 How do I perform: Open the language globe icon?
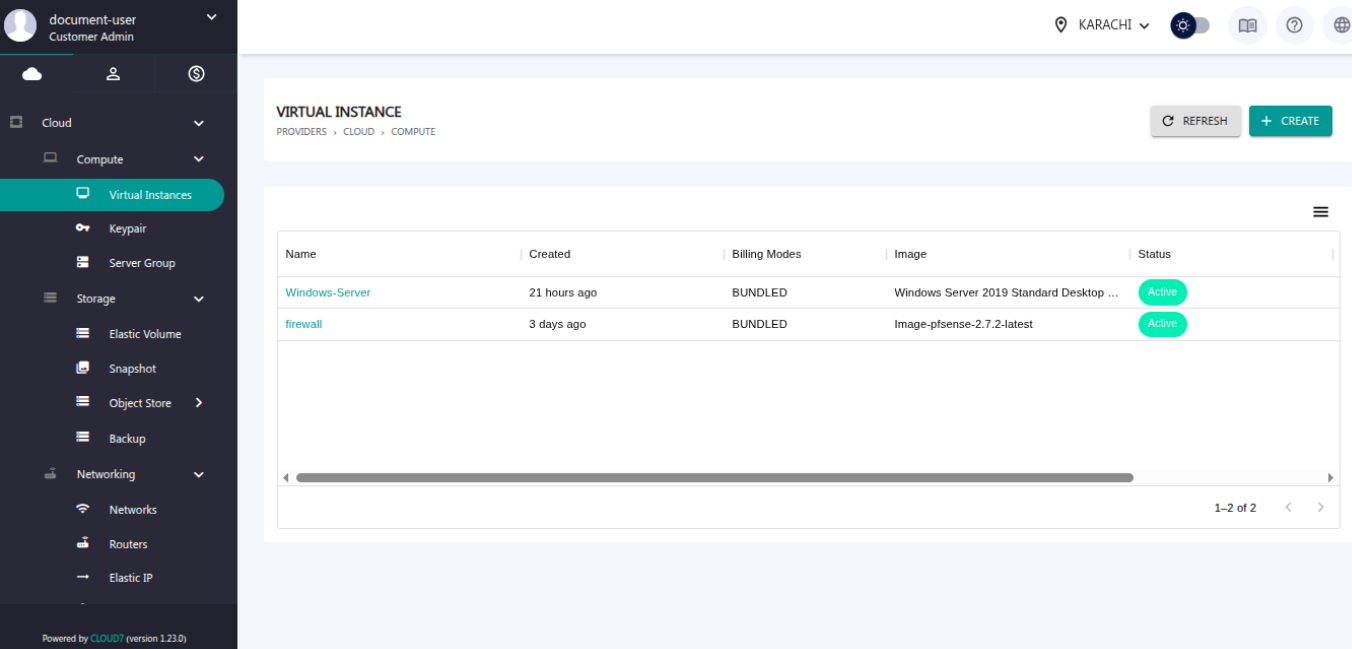[x=1340, y=25]
